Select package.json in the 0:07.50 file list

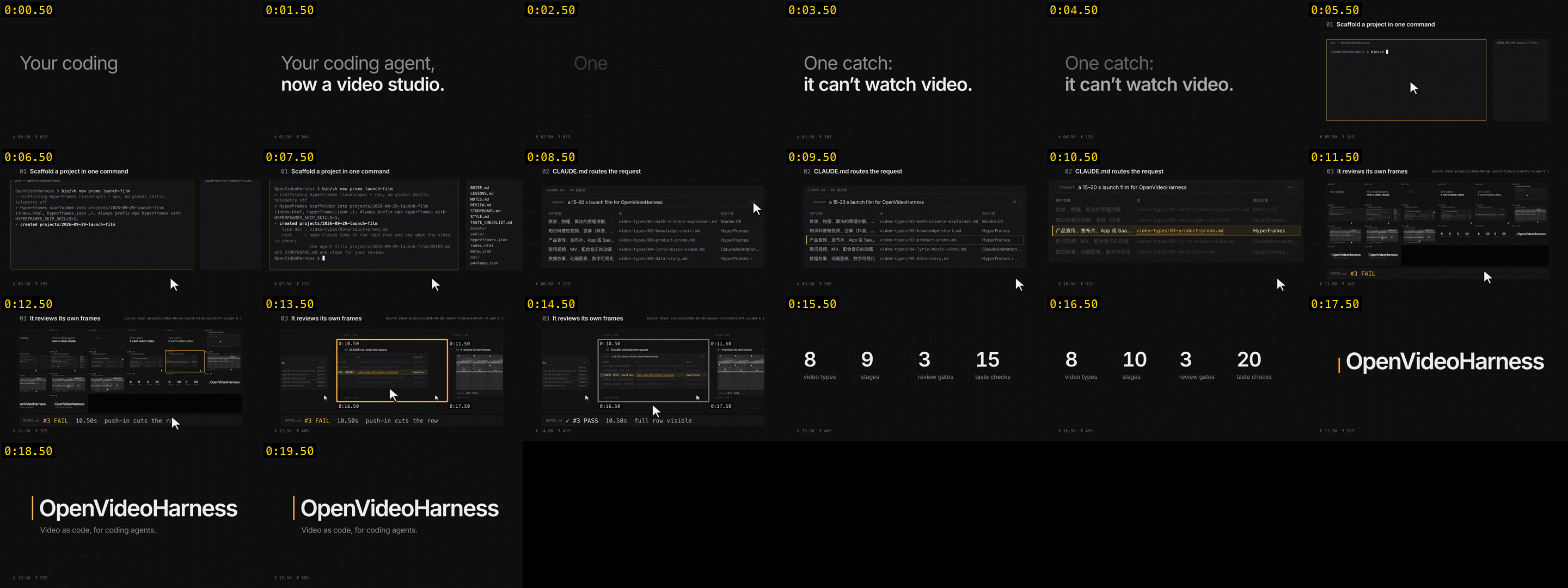(x=484, y=263)
